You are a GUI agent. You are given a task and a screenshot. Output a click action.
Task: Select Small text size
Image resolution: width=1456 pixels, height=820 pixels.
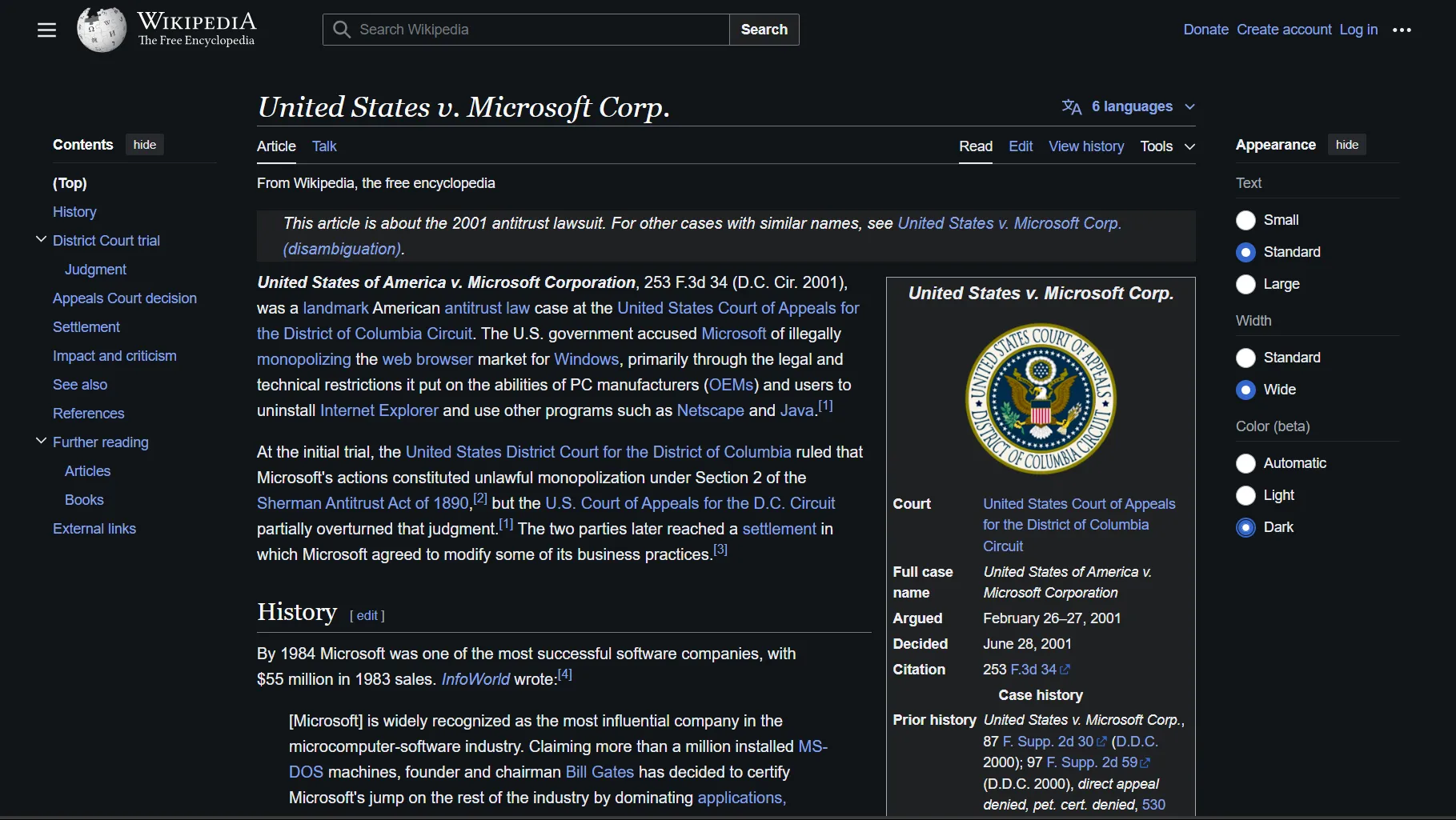[x=1245, y=220]
